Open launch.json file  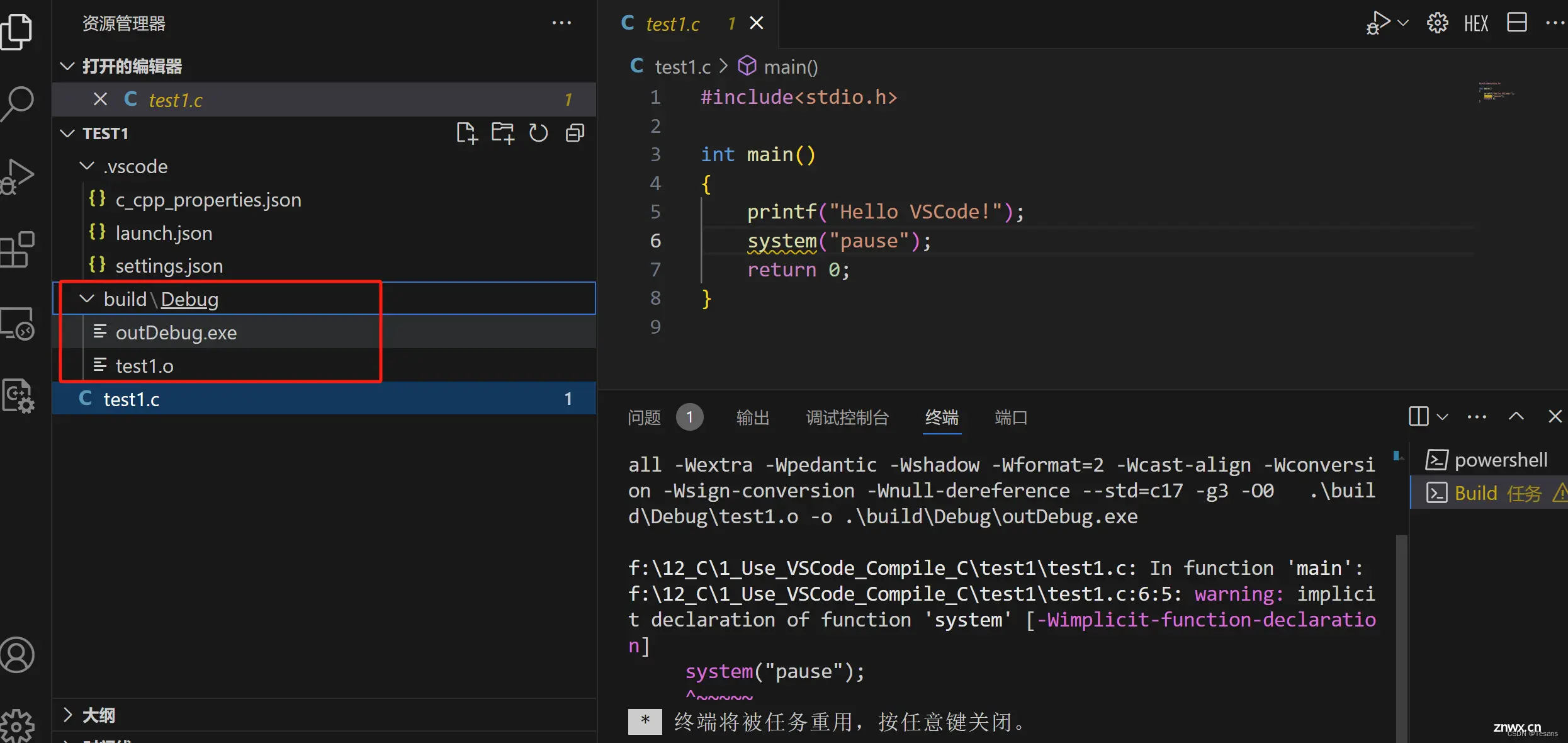coord(324,233)
